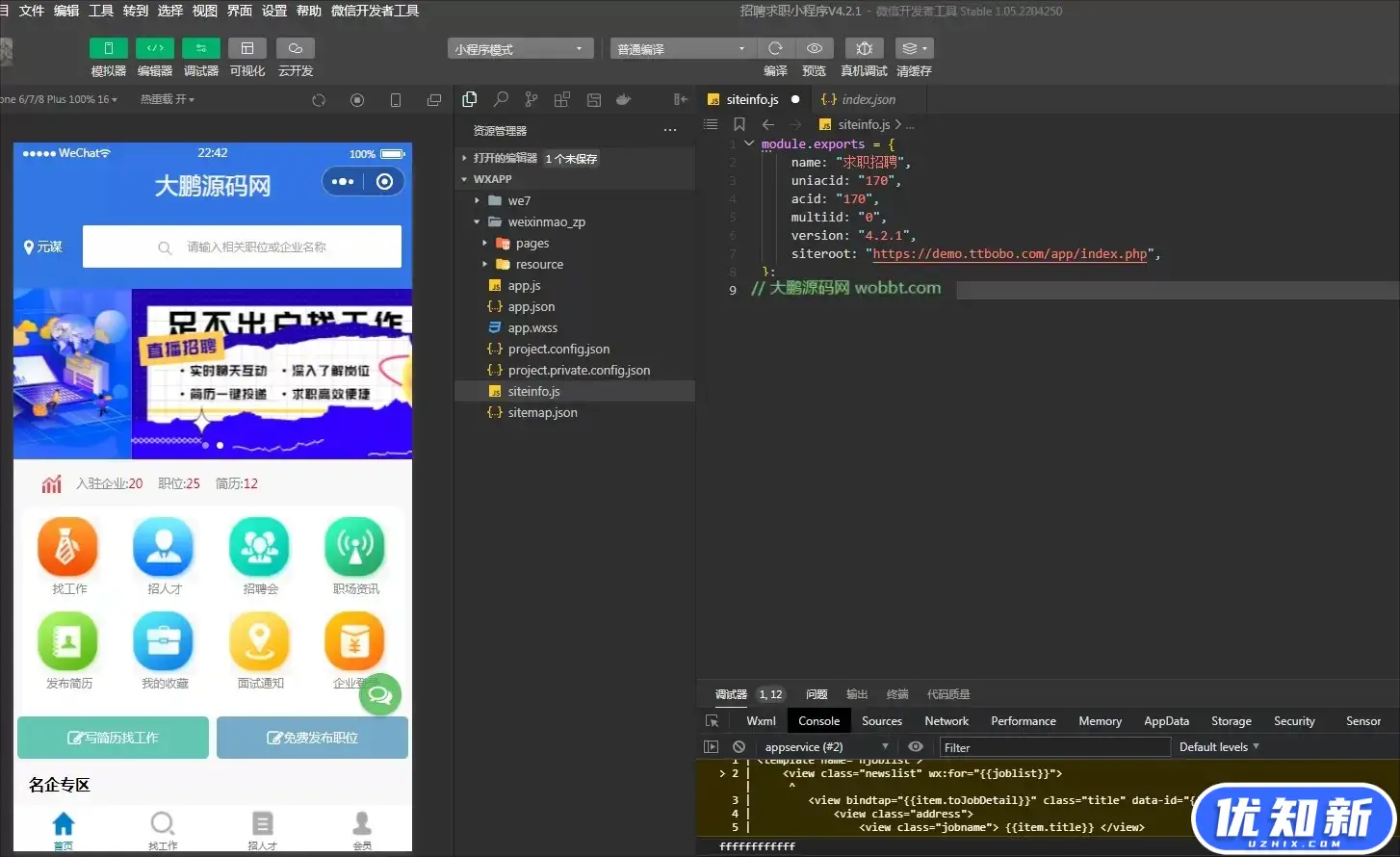Click the 预览 preview eye icon
Screen dimensions: 1400x857
814,48
